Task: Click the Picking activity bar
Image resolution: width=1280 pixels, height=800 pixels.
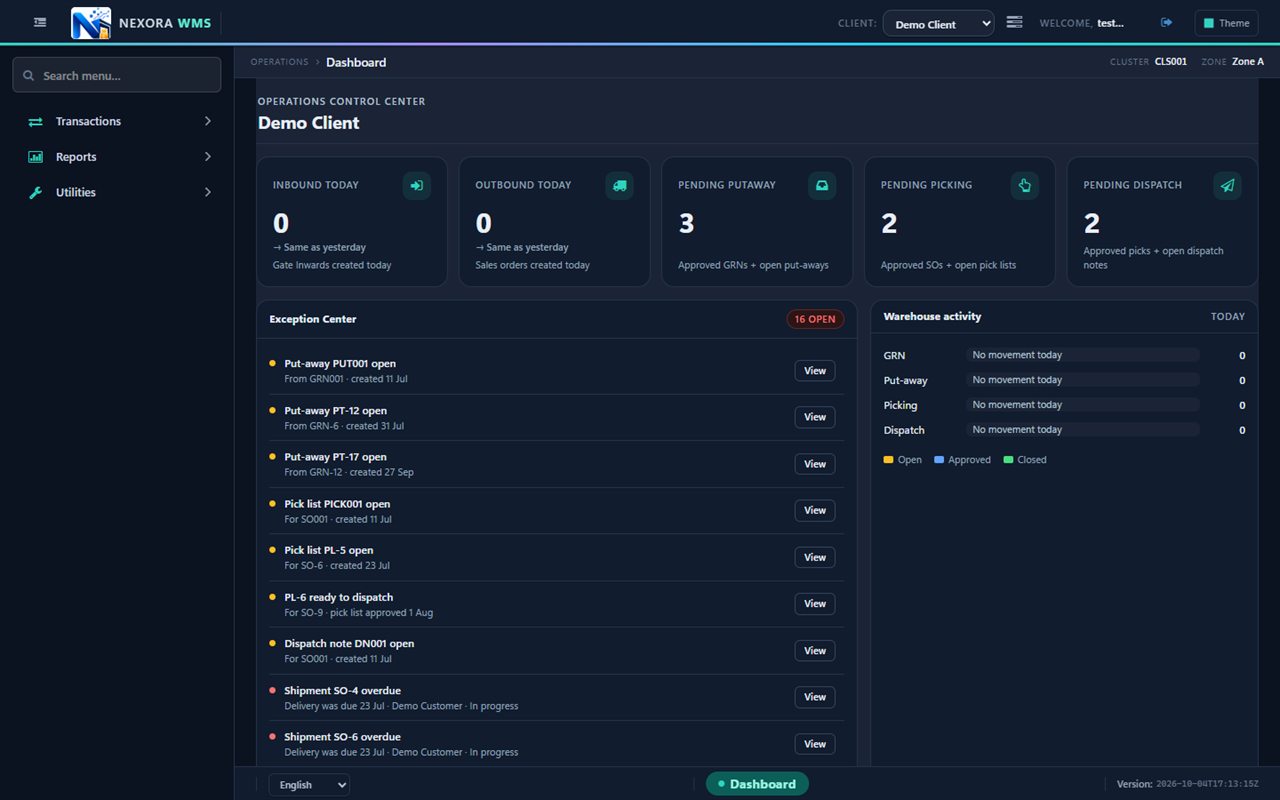Action: coord(1082,405)
